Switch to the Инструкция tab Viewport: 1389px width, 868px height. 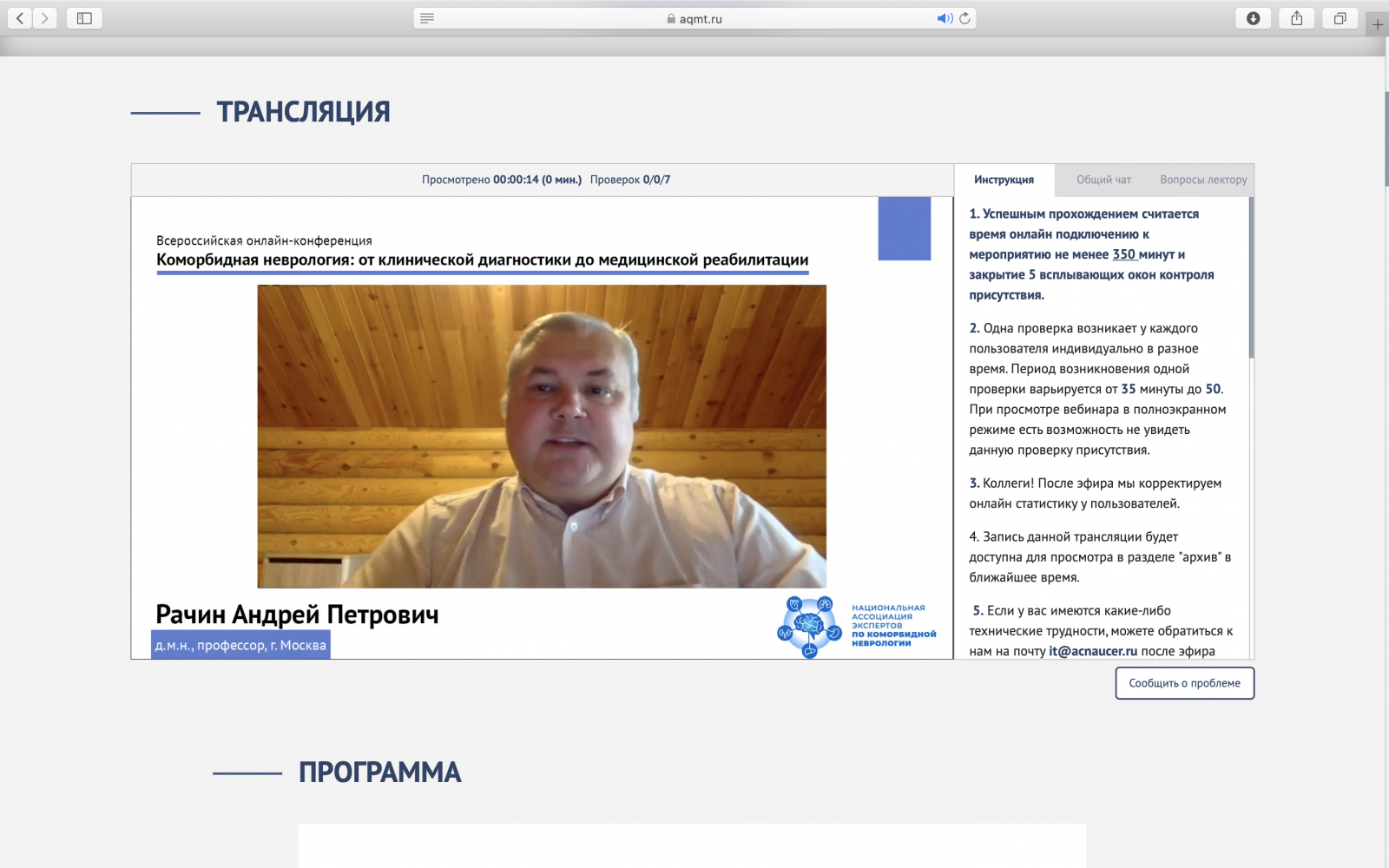coord(1004,180)
